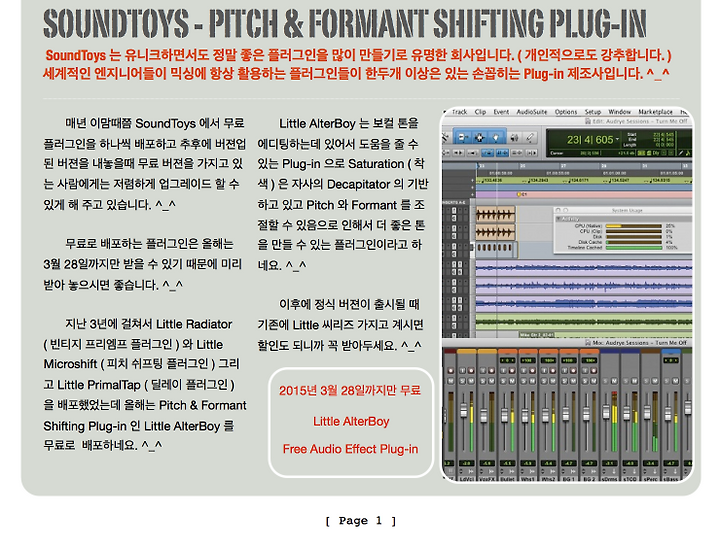Record-enable the BG 2 channel
Image resolution: width=720 pixels, height=546 pixels.
pos(594,371)
